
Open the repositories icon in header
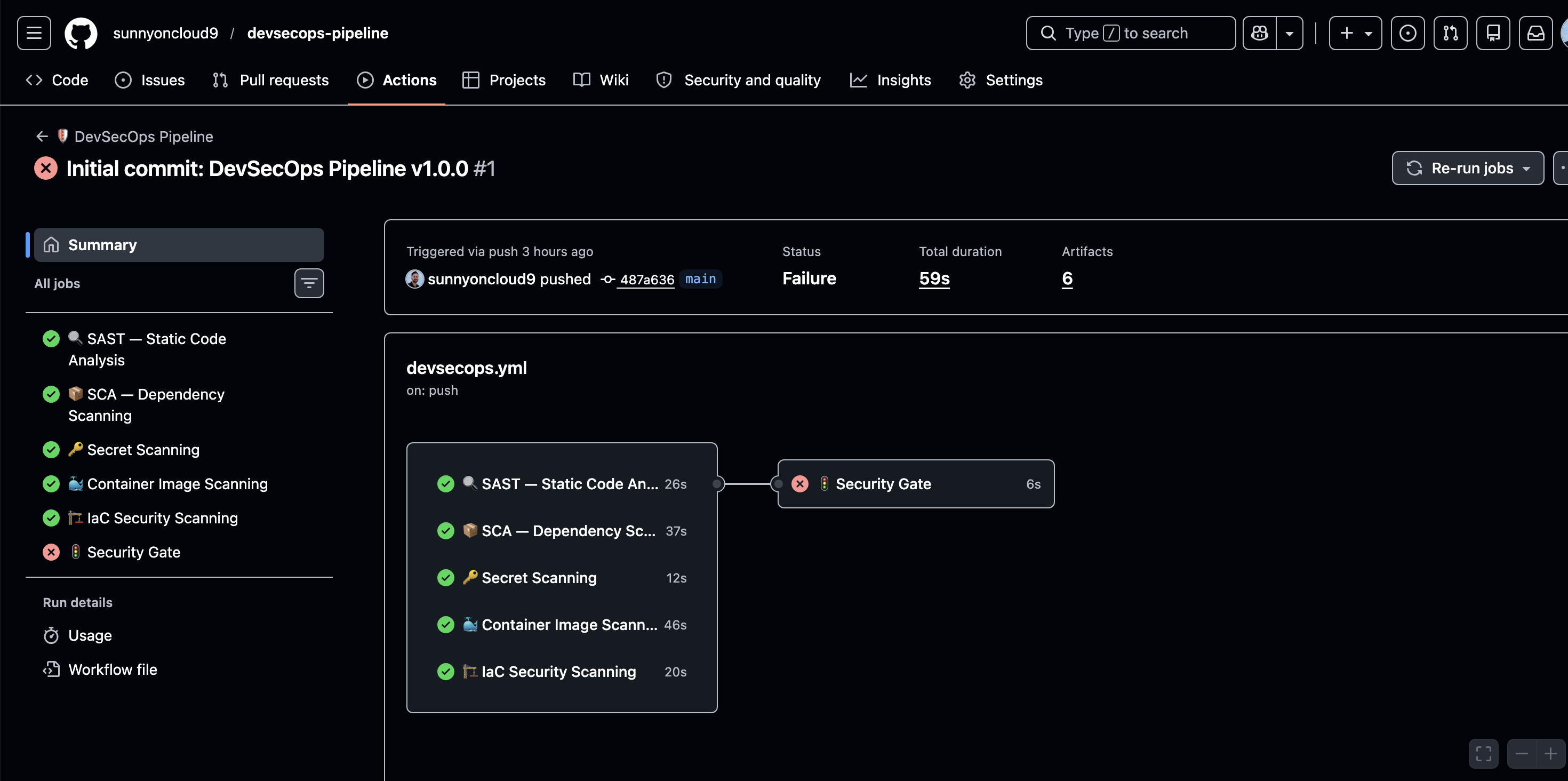coord(1492,33)
